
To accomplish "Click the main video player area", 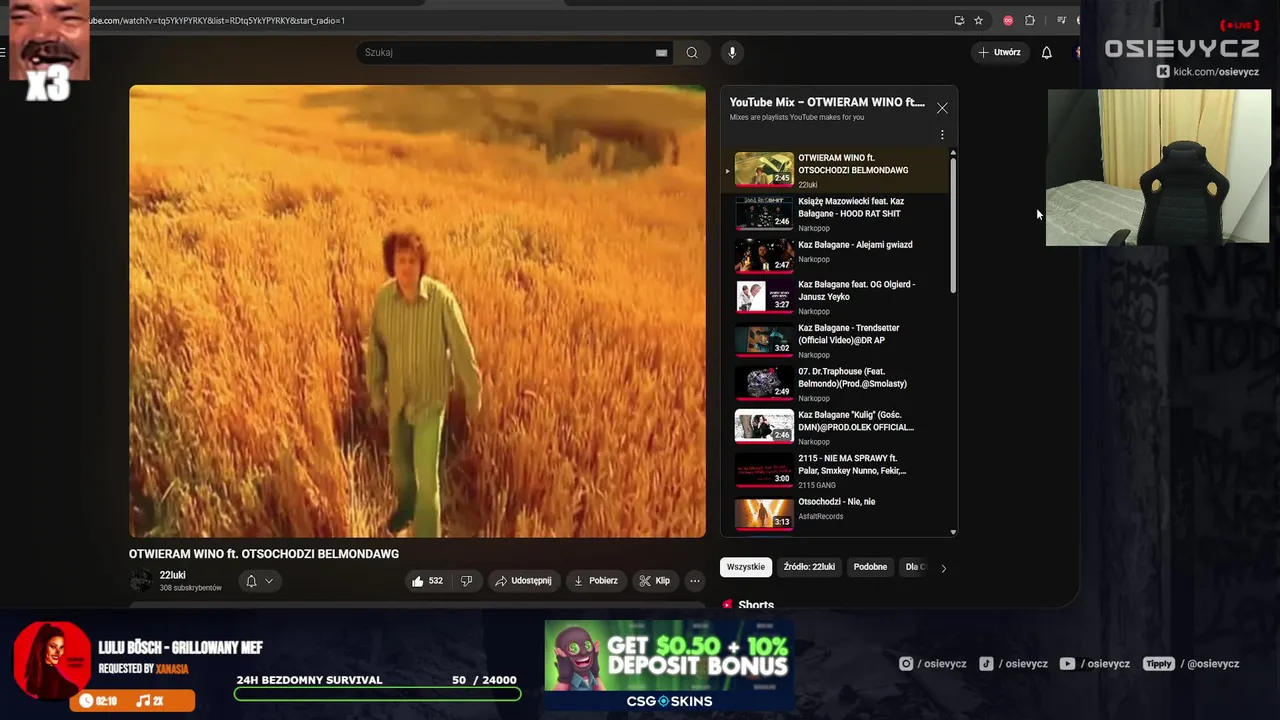I will (x=417, y=311).
